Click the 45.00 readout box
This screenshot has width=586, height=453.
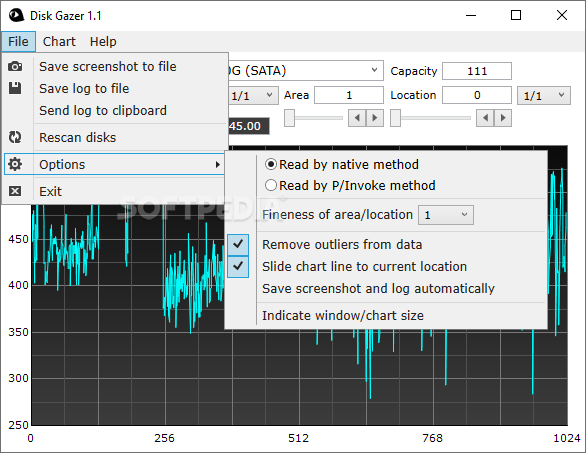coord(249,126)
